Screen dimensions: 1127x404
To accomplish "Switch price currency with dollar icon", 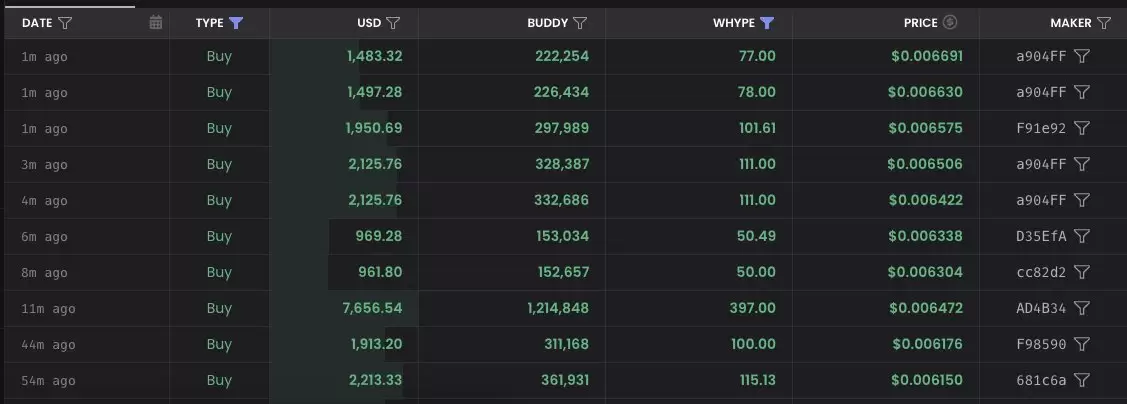I will (x=950, y=22).
